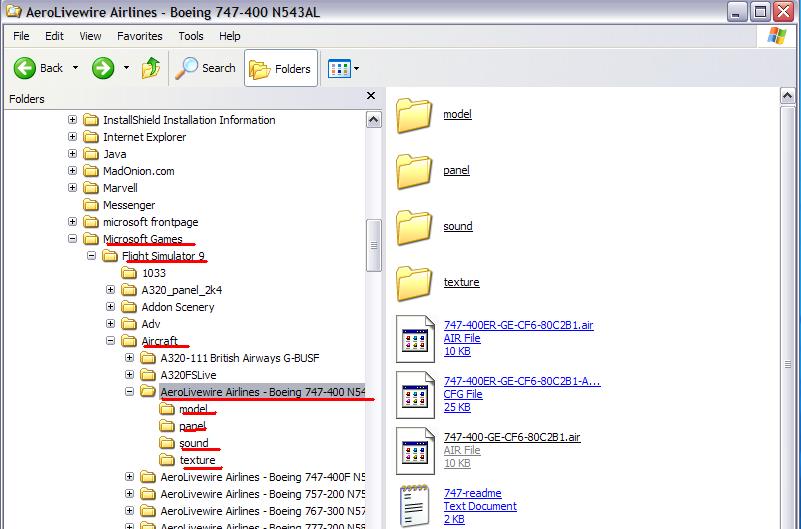This screenshot has height=529, width=801.
Task: Toggle the Folders pane button
Action: [281, 69]
